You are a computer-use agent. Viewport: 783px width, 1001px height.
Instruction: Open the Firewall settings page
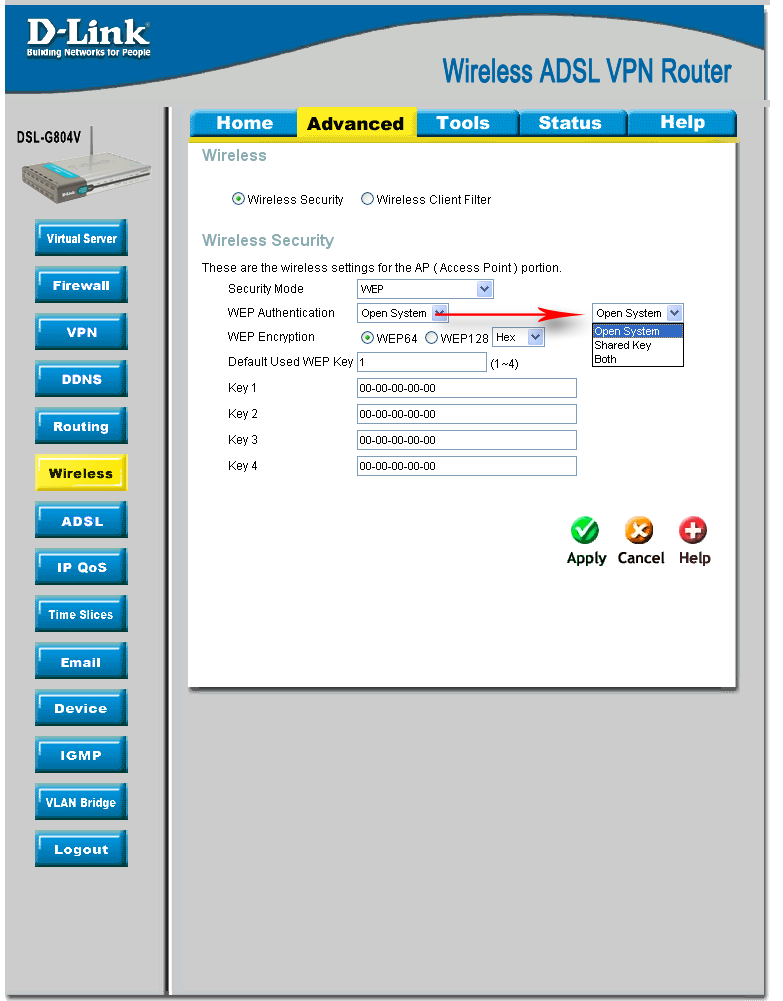point(81,285)
